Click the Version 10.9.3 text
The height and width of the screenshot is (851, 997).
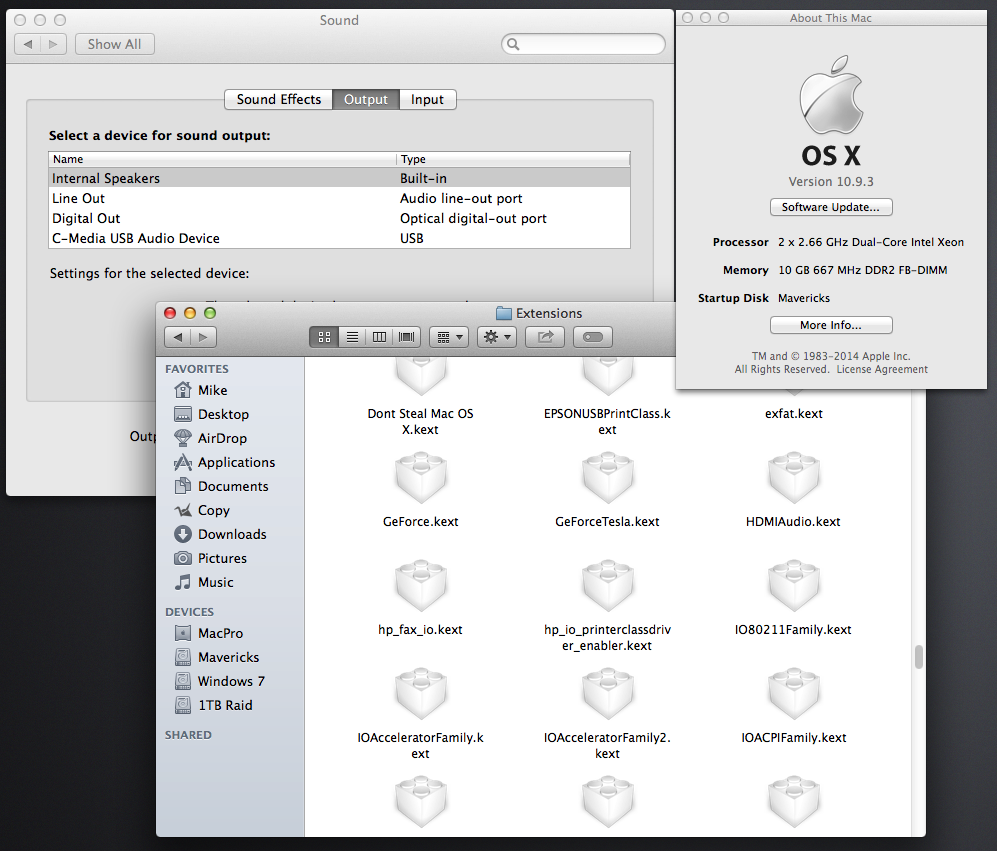(x=831, y=182)
